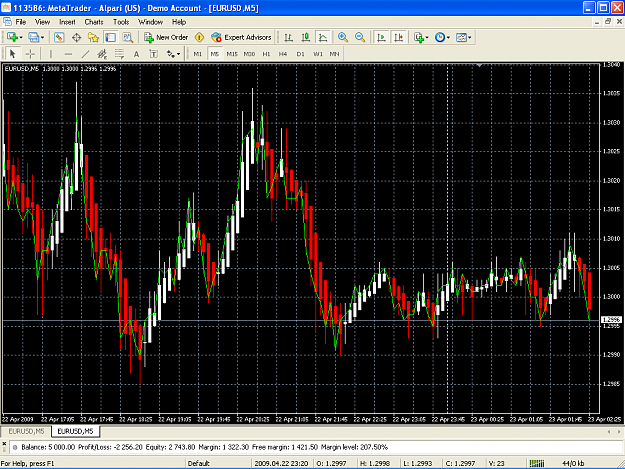The height and width of the screenshot is (469, 625).
Task: Expand the Indicators dropdown arrow
Action: click(x=427, y=37)
